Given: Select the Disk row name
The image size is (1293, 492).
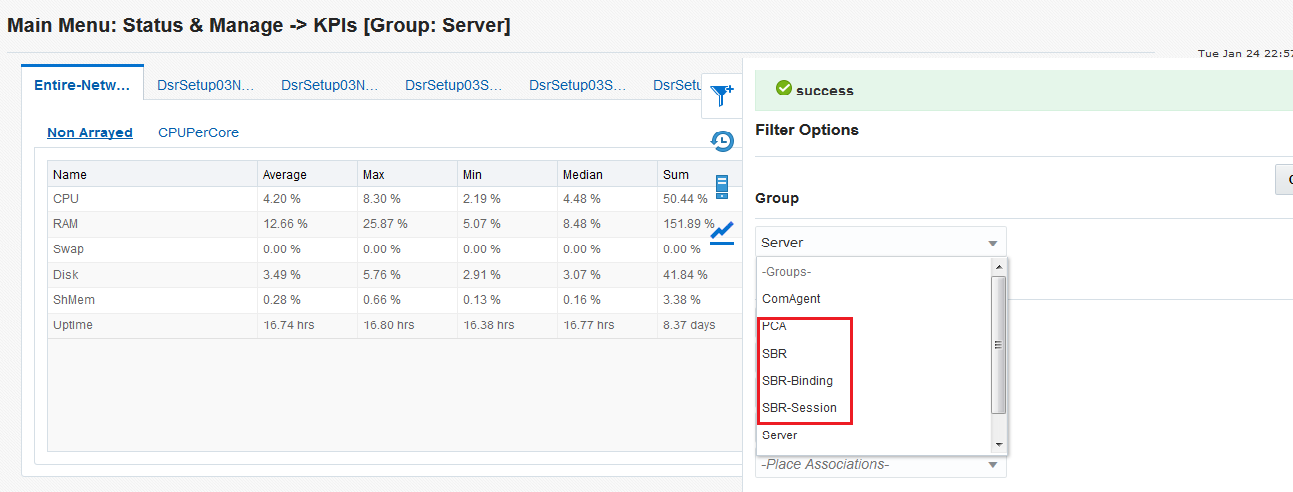Looking at the screenshot, I should point(66,274).
